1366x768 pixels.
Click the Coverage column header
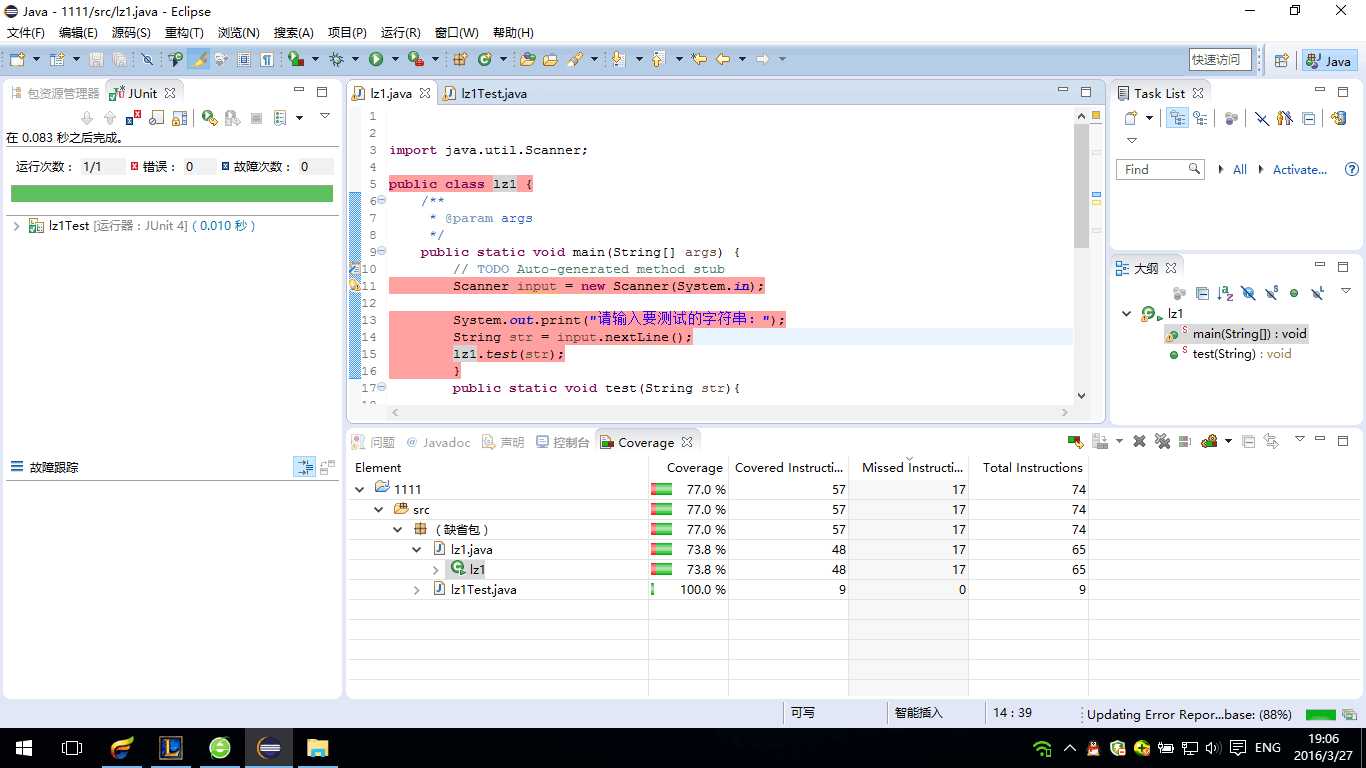click(688, 467)
